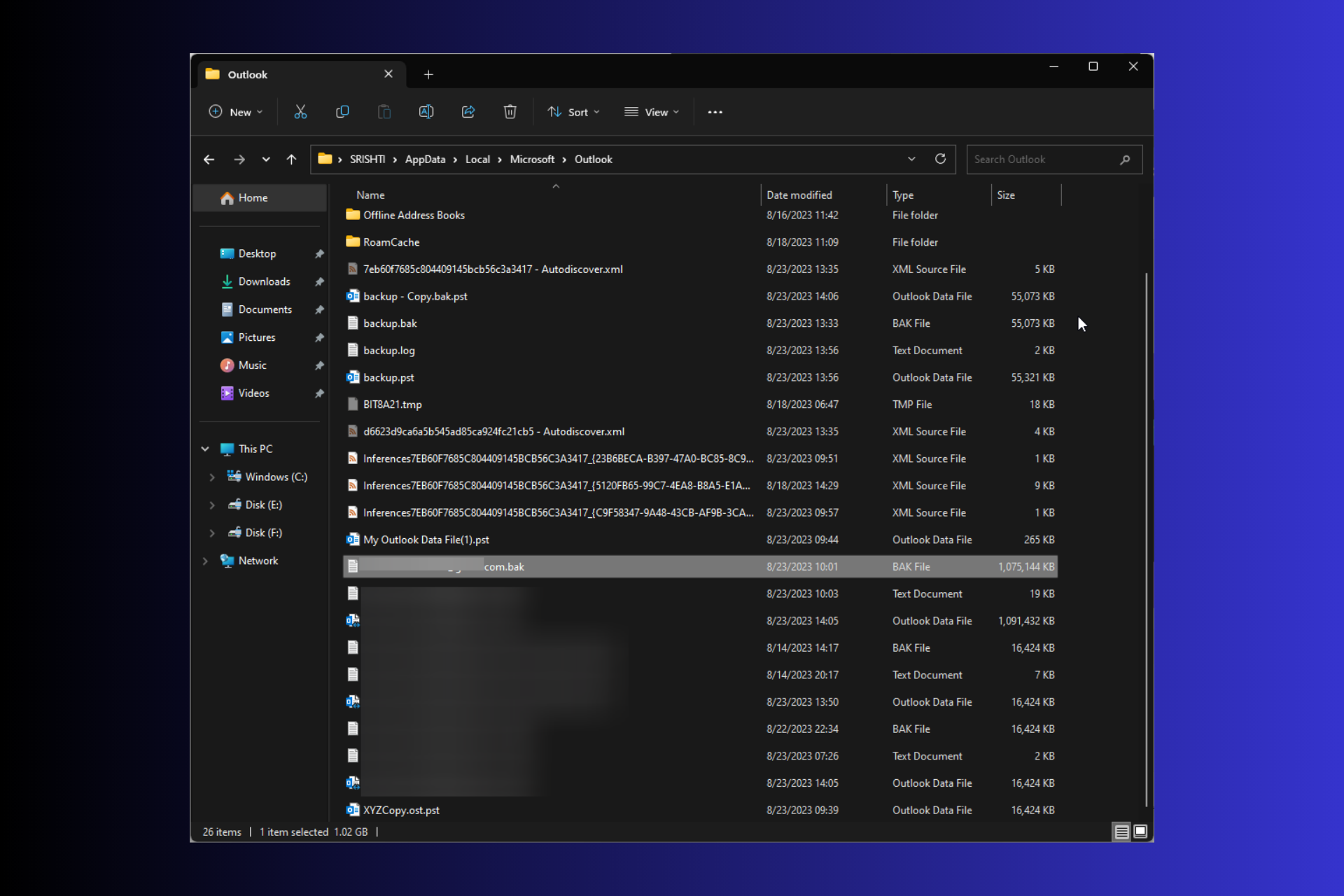Toggle the address bar path dropdown

pyautogui.click(x=911, y=159)
